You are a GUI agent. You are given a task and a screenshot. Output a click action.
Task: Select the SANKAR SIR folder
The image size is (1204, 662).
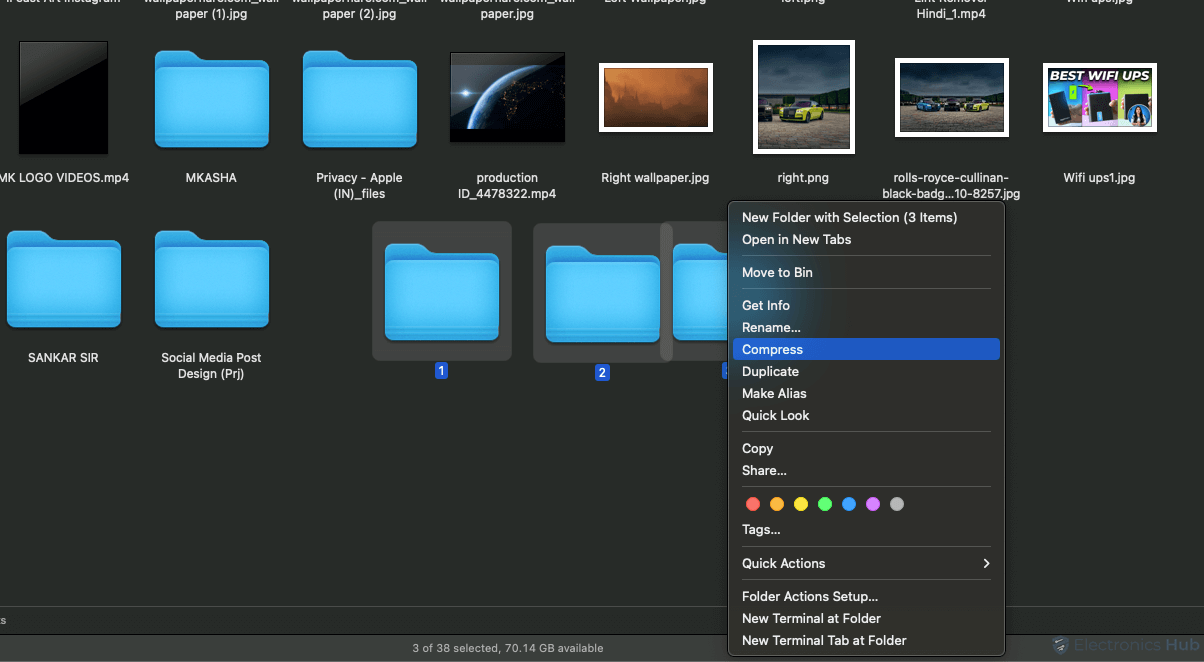63,280
